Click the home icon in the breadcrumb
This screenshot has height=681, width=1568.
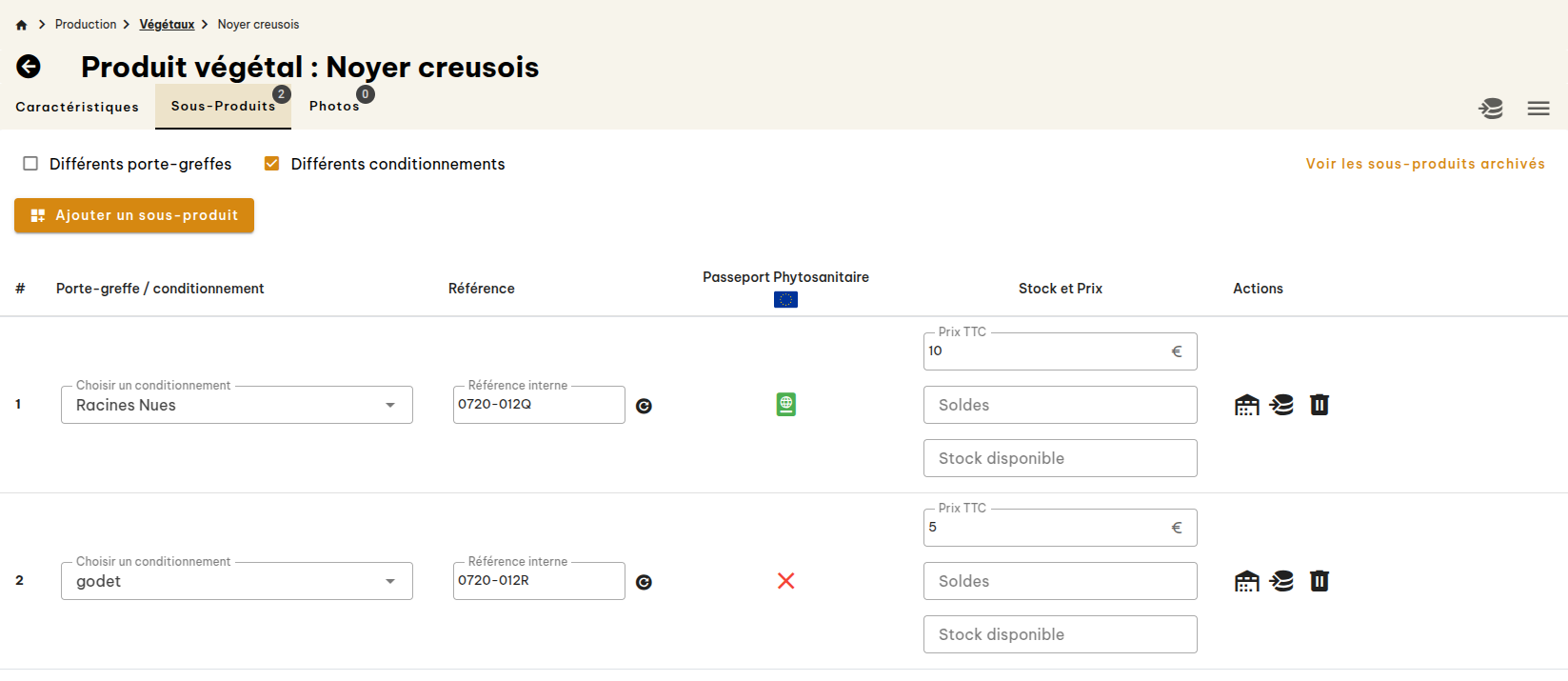click(x=21, y=24)
